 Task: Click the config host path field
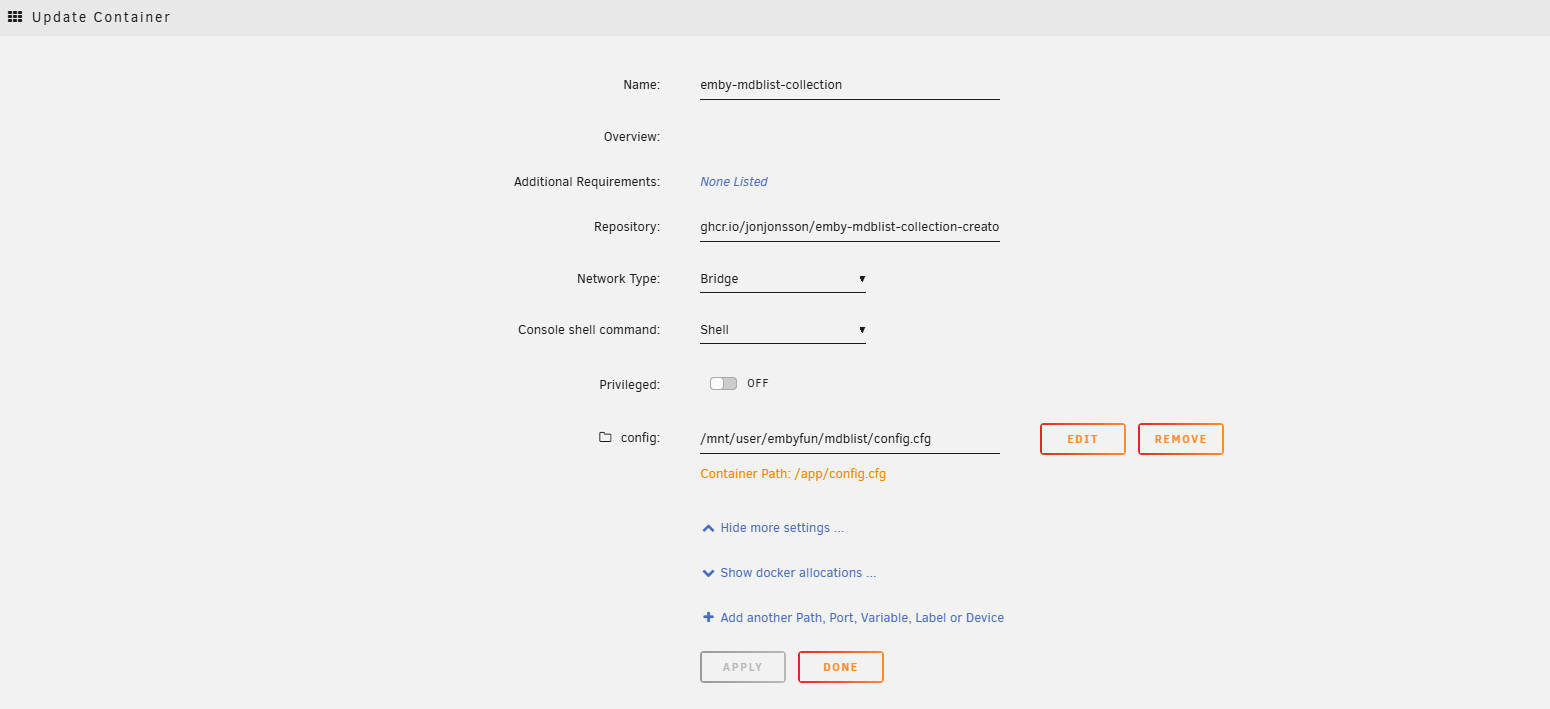click(x=849, y=438)
